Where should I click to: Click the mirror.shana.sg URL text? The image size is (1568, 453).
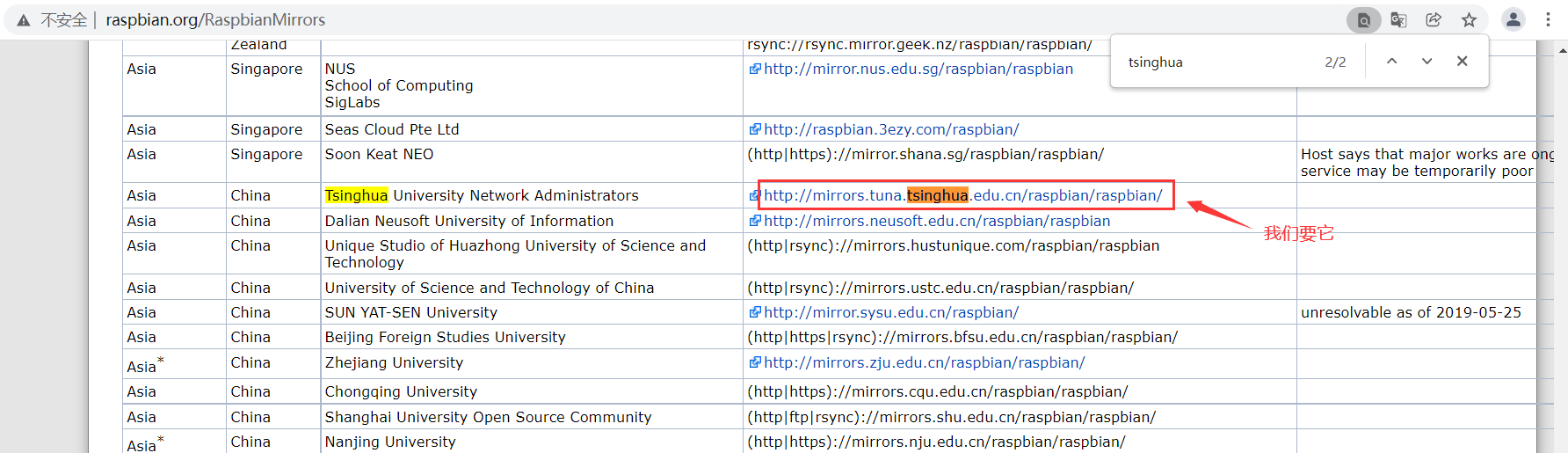[926, 154]
